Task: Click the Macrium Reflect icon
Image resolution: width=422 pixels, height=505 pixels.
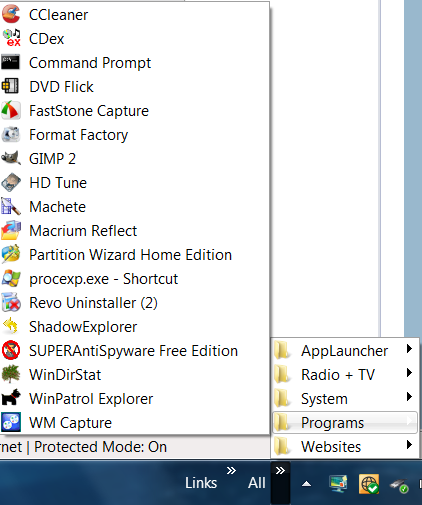Action: click(11, 231)
